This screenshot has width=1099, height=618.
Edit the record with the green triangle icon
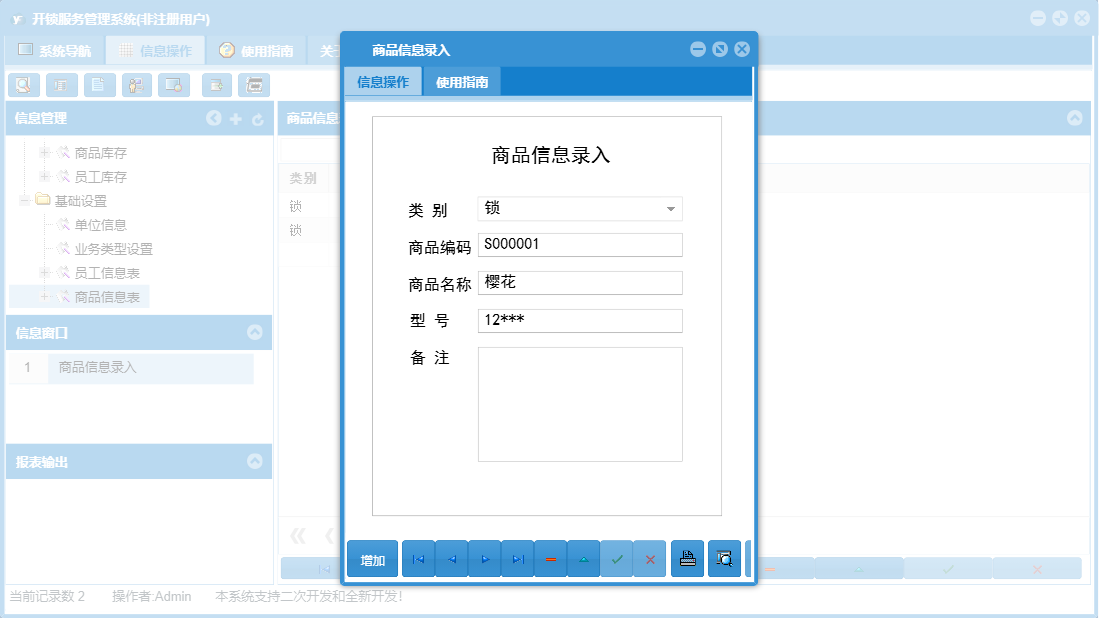(x=583, y=558)
